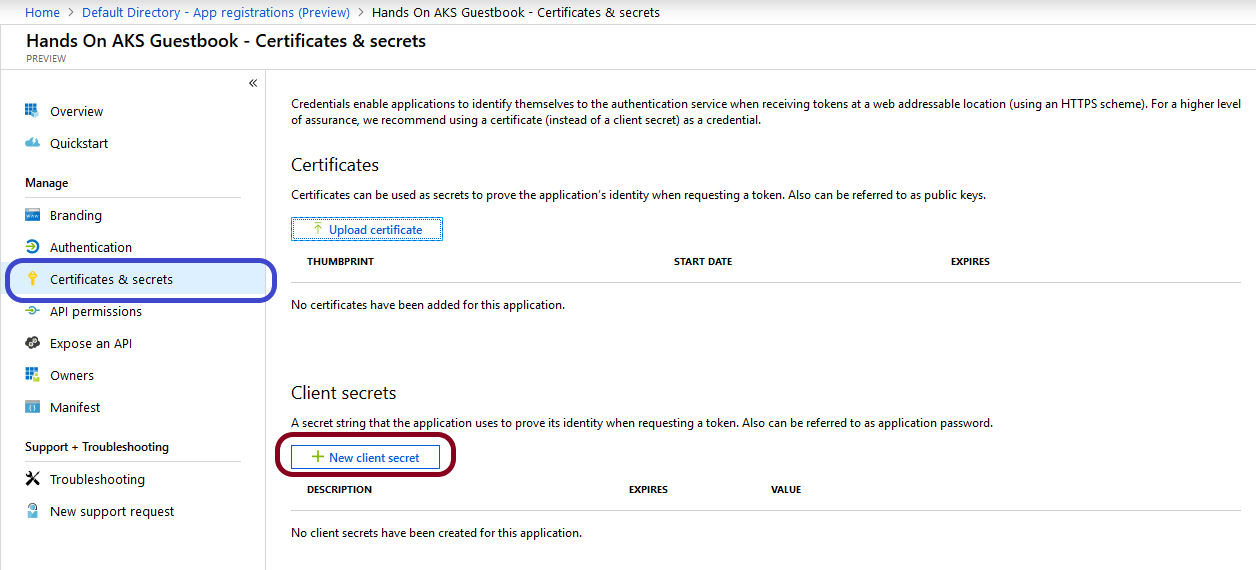Click the Upload certificate button
1256x570 pixels.
(x=366, y=229)
